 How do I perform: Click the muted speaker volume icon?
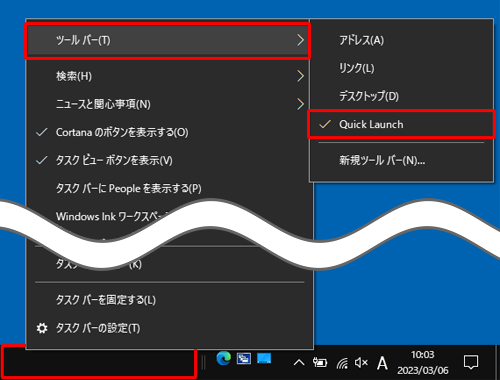point(361,362)
